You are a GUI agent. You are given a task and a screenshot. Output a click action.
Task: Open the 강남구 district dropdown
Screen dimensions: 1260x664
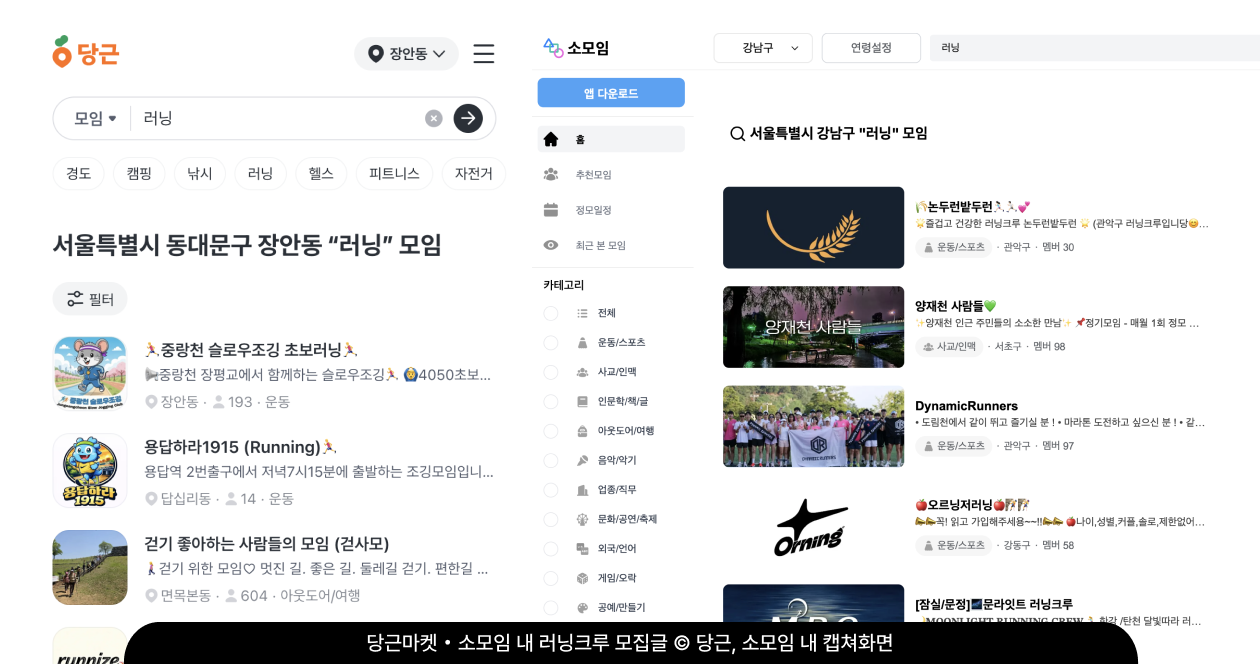[x=762, y=48]
